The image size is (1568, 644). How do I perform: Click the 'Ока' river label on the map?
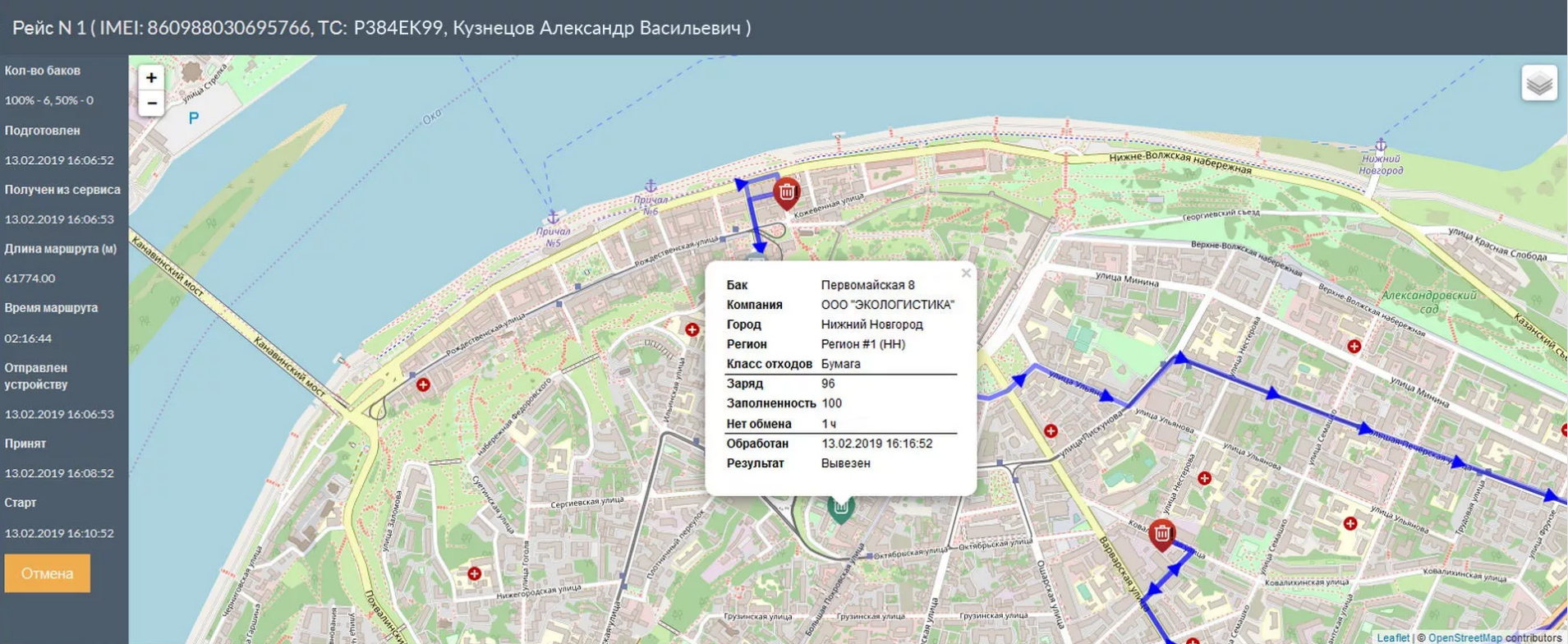click(x=432, y=117)
